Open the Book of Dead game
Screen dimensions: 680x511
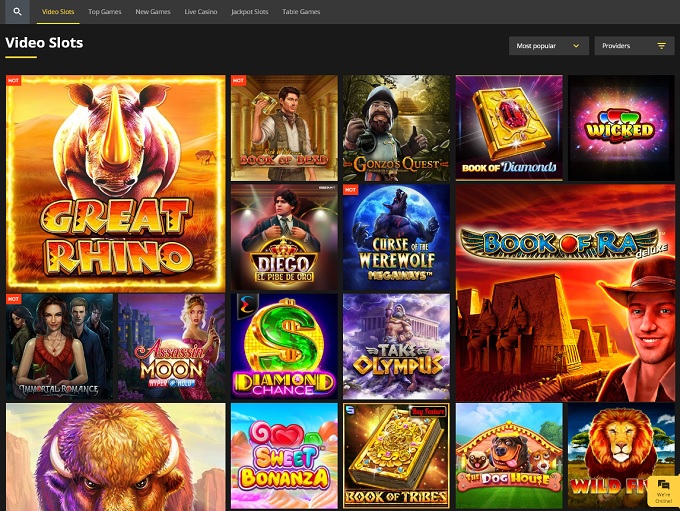point(284,127)
